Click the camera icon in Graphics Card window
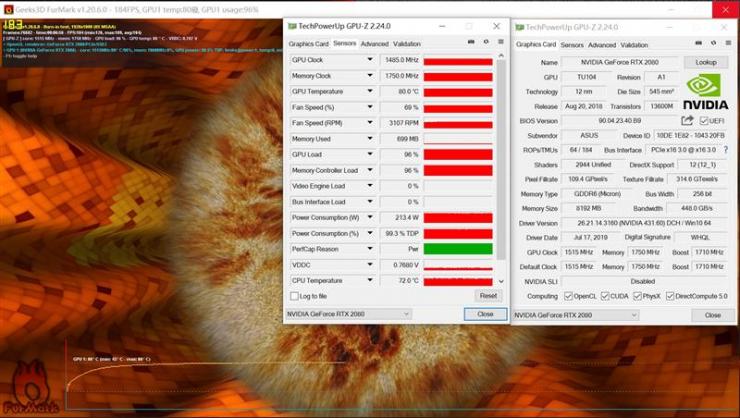The height and width of the screenshot is (418, 740). (698, 43)
